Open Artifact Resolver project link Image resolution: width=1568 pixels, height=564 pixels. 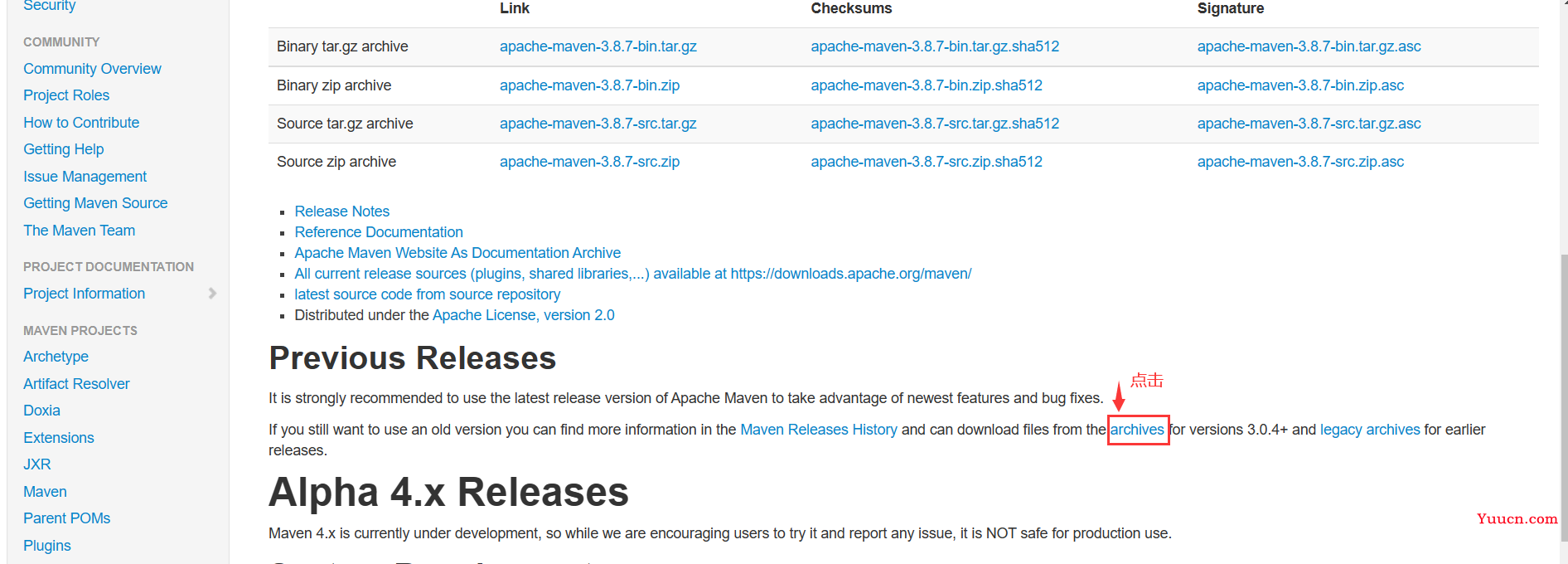[76, 384]
